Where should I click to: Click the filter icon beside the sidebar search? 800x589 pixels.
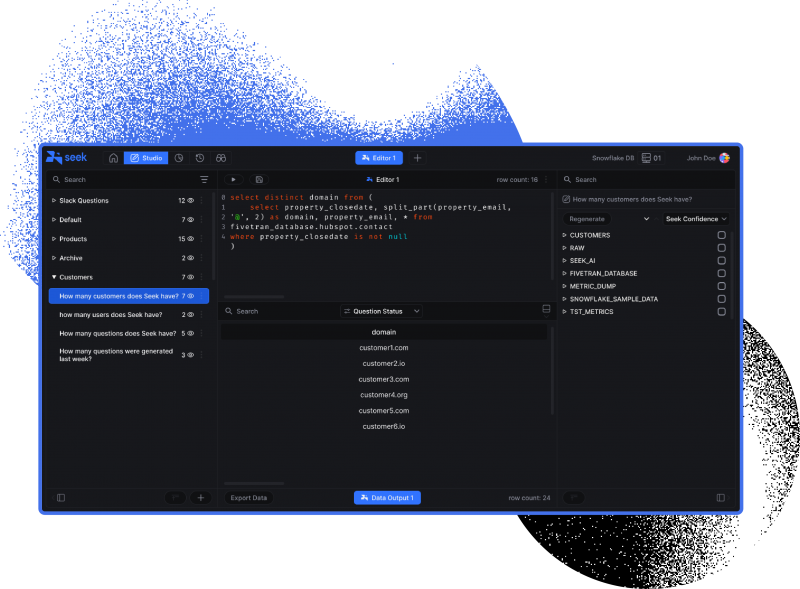click(x=203, y=179)
